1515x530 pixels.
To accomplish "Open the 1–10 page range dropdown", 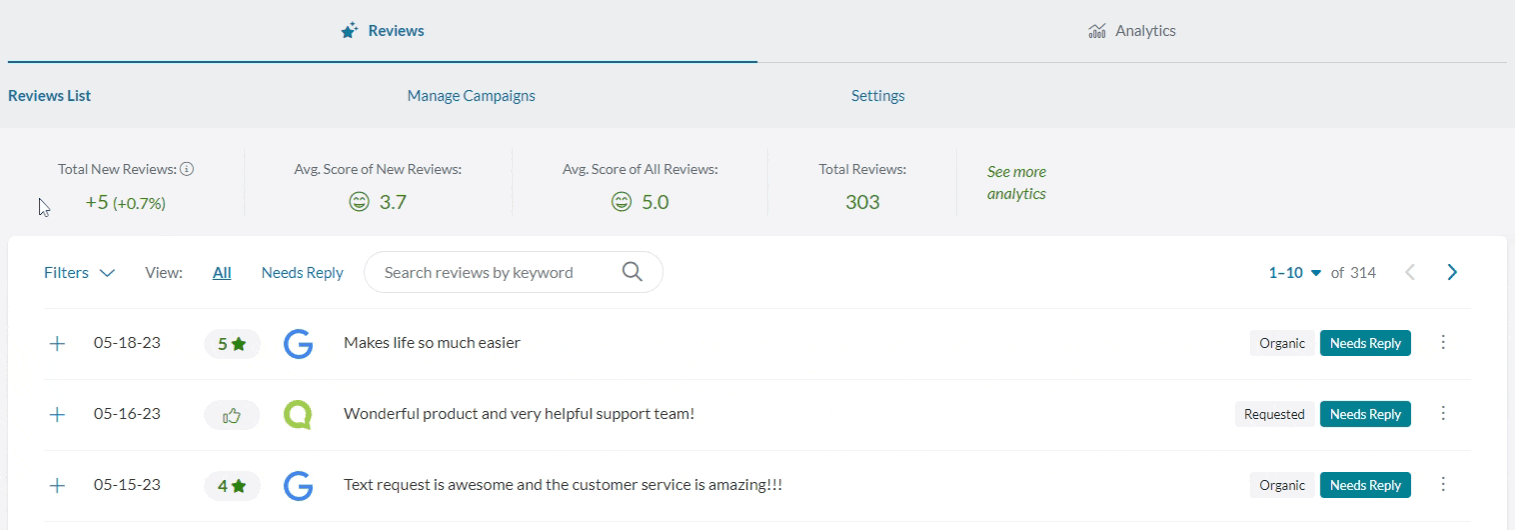I will (1295, 273).
